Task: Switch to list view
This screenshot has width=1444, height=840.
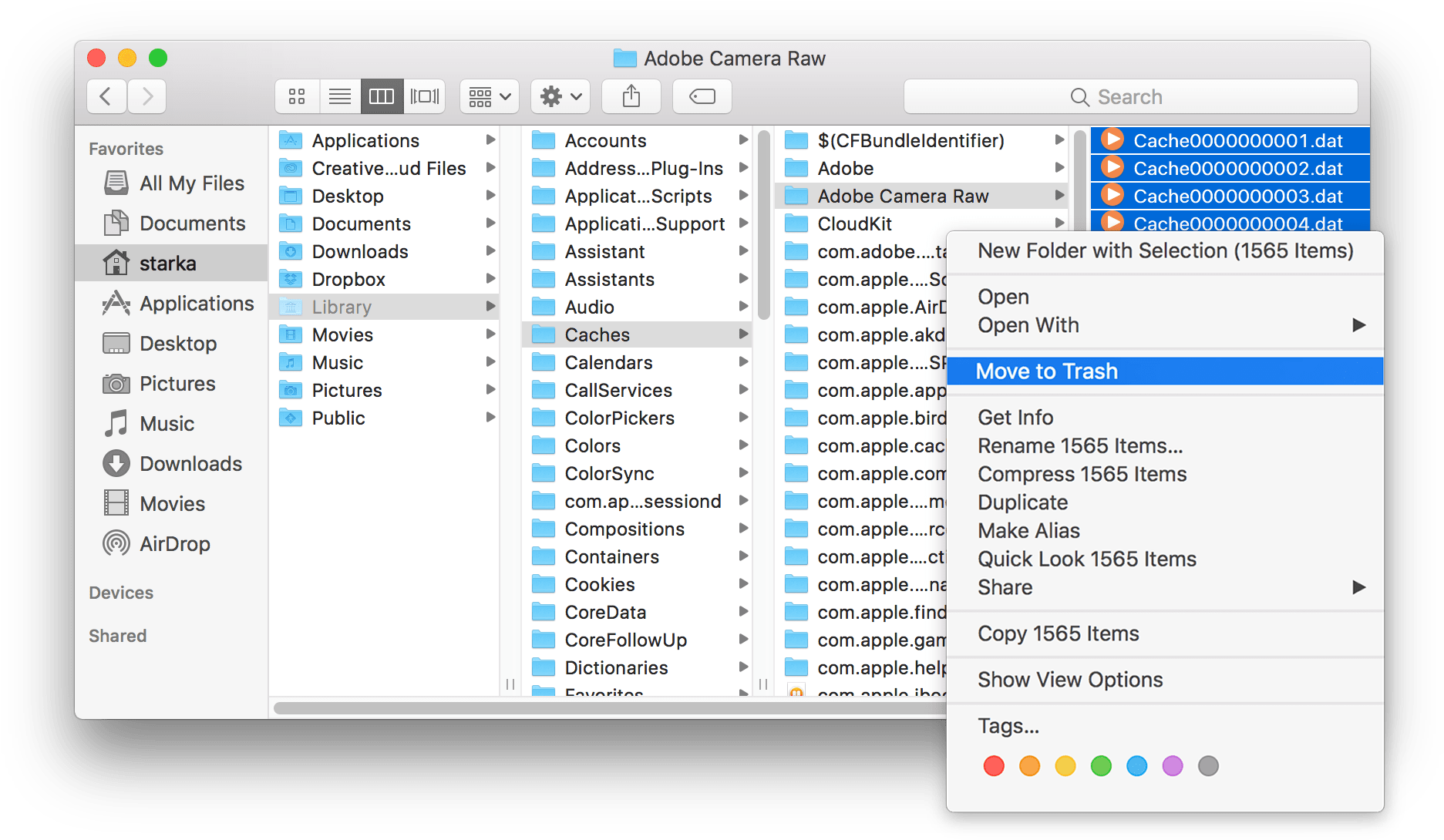Action: point(340,96)
